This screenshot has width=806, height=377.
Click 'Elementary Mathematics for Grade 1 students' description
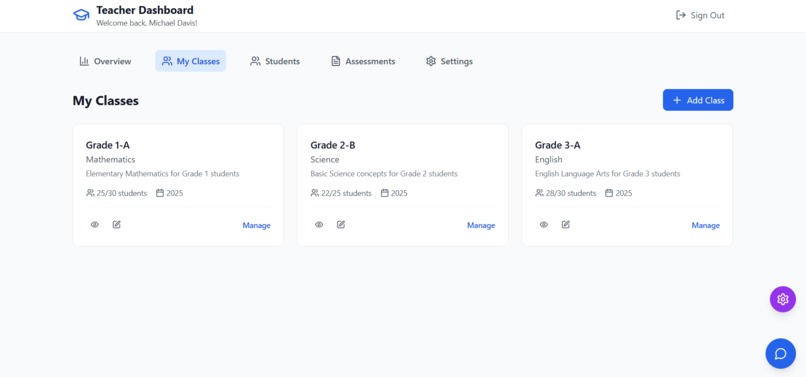point(162,174)
